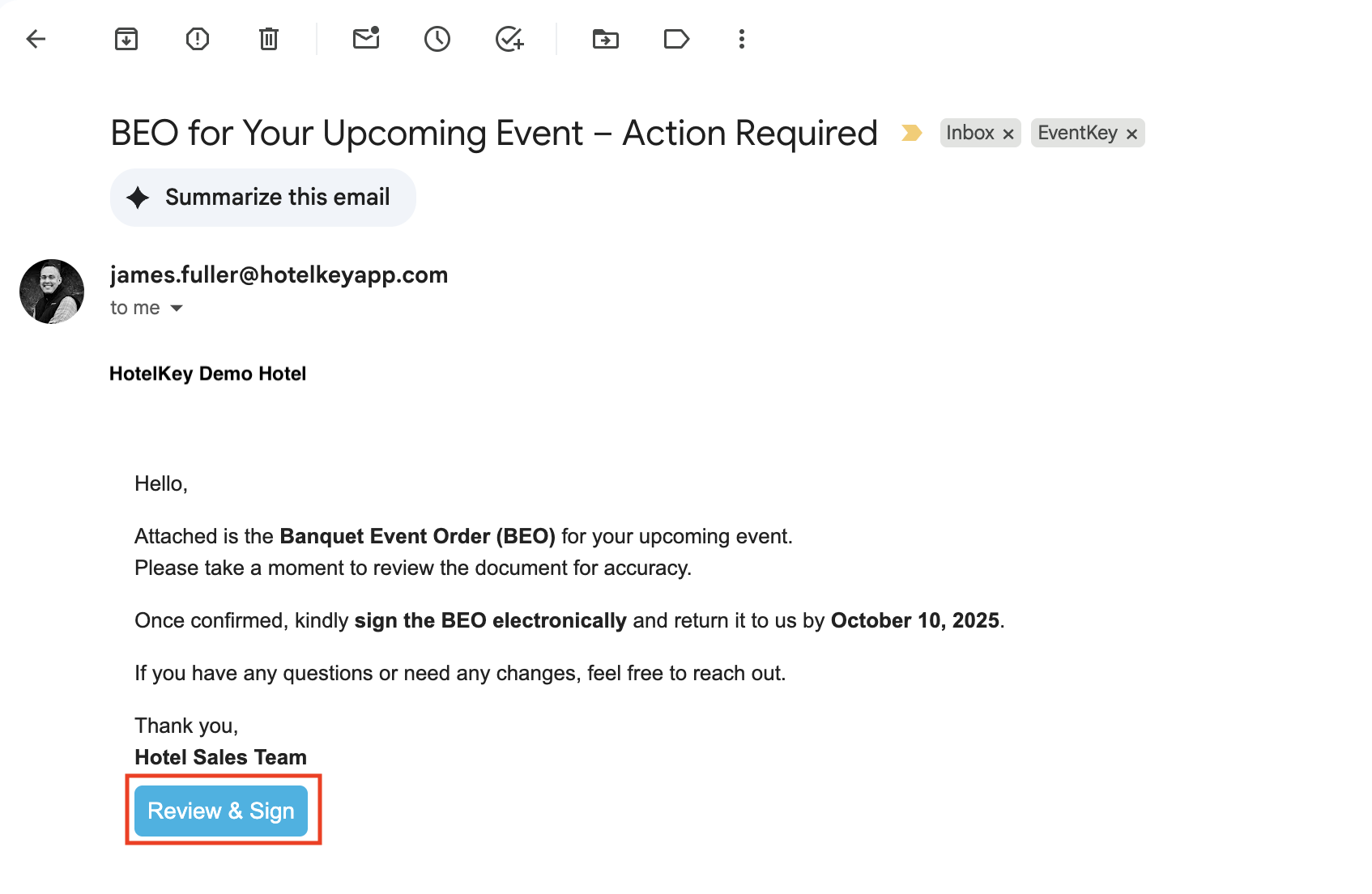1372x894 pixels.
Task: Report this email as spam
Action: pyautogui.click(x=198, y=39)
